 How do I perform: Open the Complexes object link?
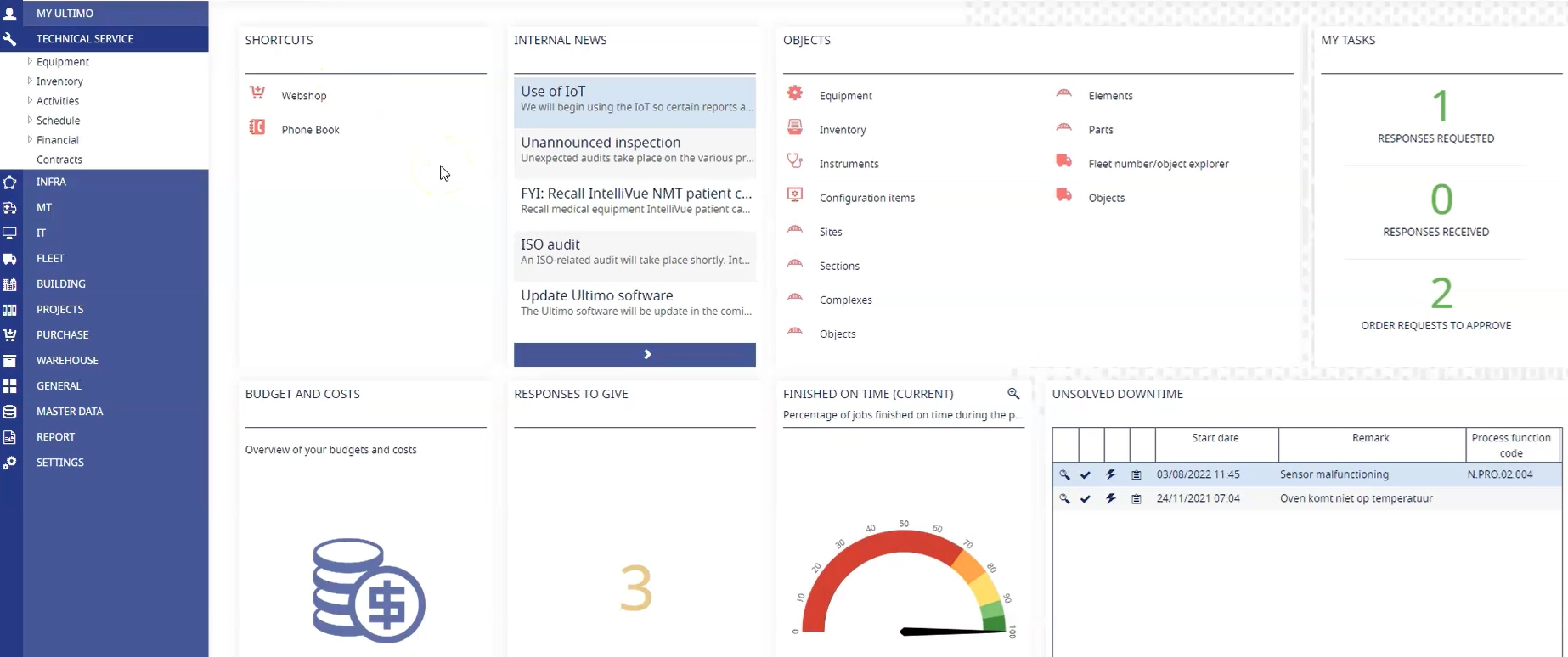point(845,300)
